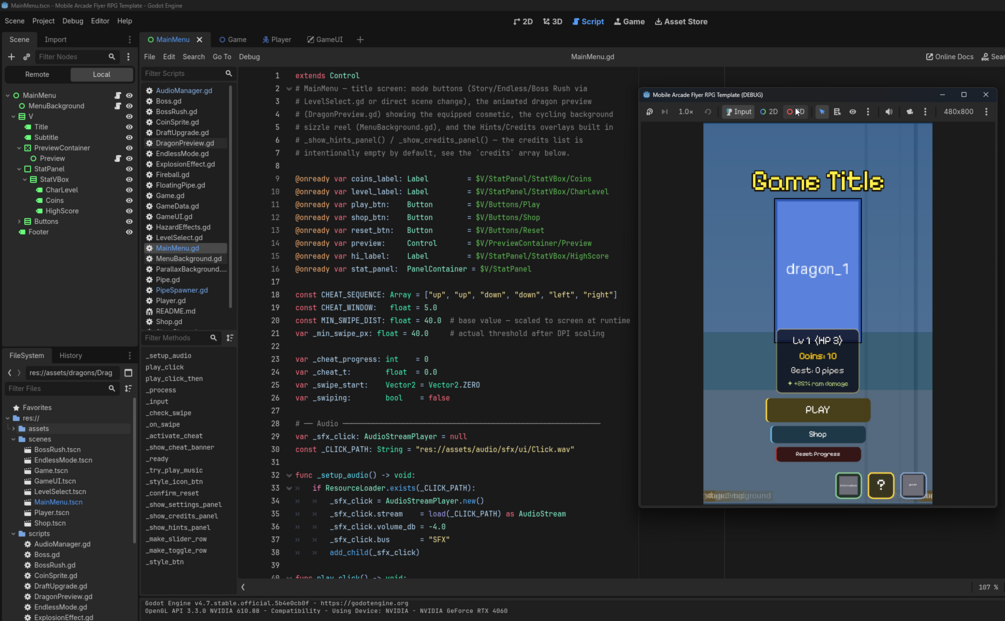Collapse the V container node
This screenshot has height=621, width=1005.
coord(13,117)
